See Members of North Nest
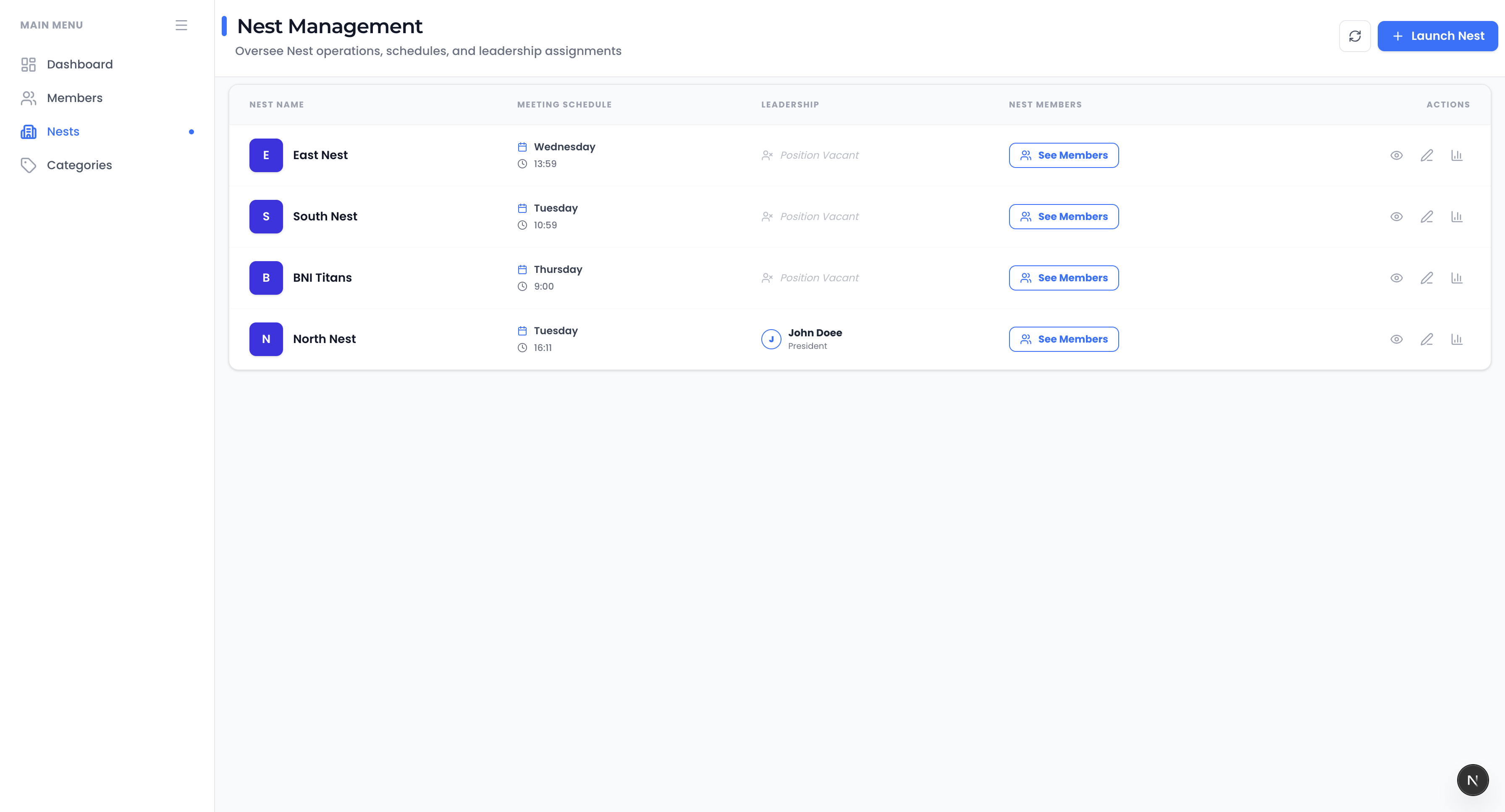The height and width of the screenshot is (812, 1505). click(1063, 339)
